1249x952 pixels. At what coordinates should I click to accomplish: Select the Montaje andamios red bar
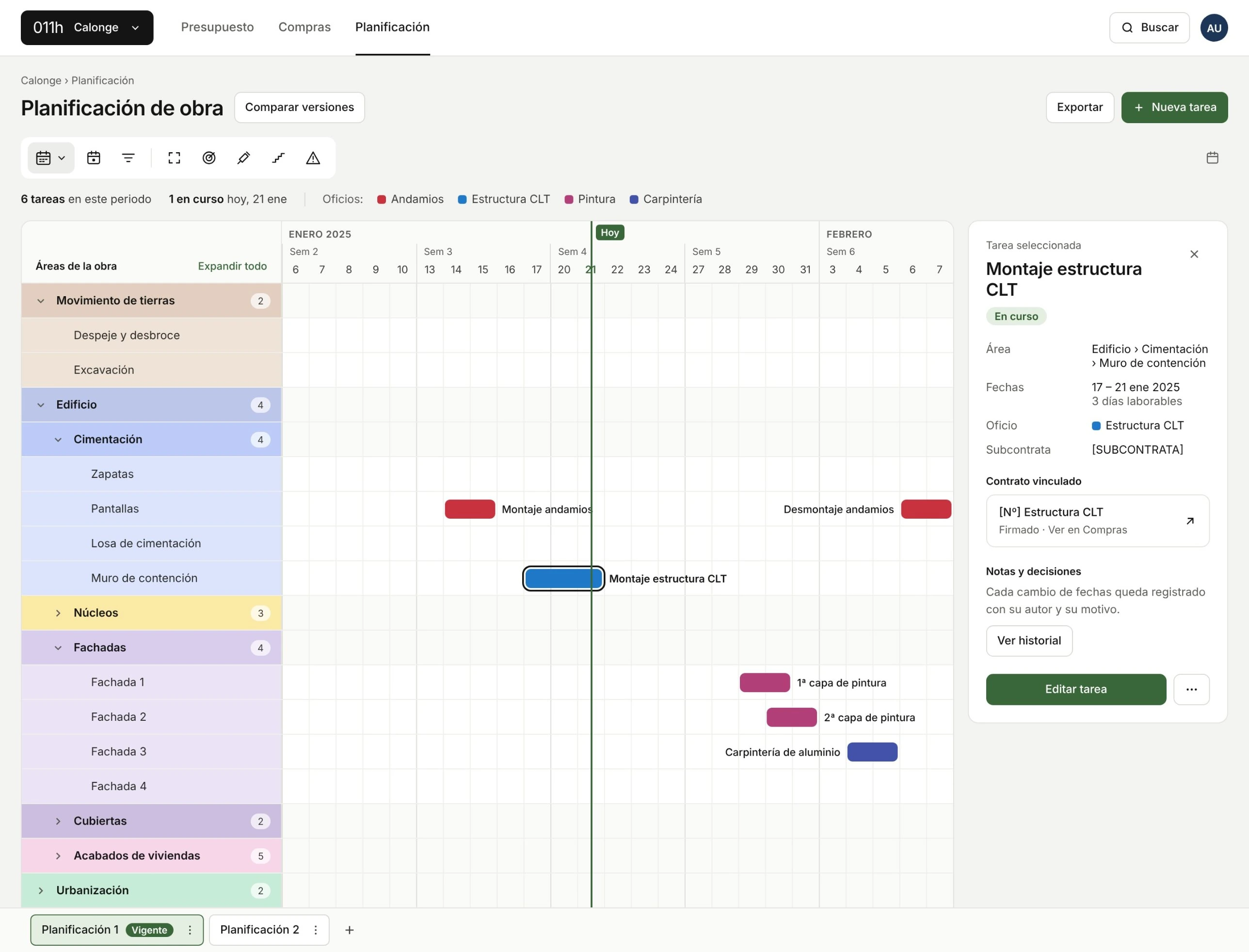470,509
